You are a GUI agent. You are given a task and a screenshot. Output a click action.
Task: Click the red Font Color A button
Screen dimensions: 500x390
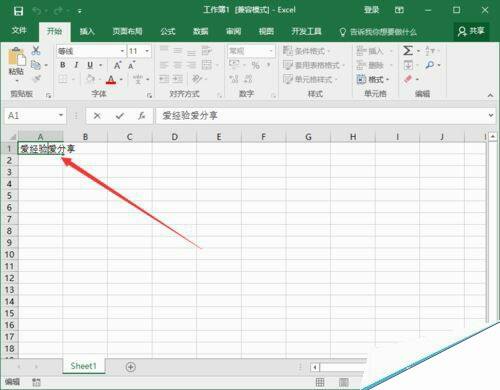pos(111,79)
